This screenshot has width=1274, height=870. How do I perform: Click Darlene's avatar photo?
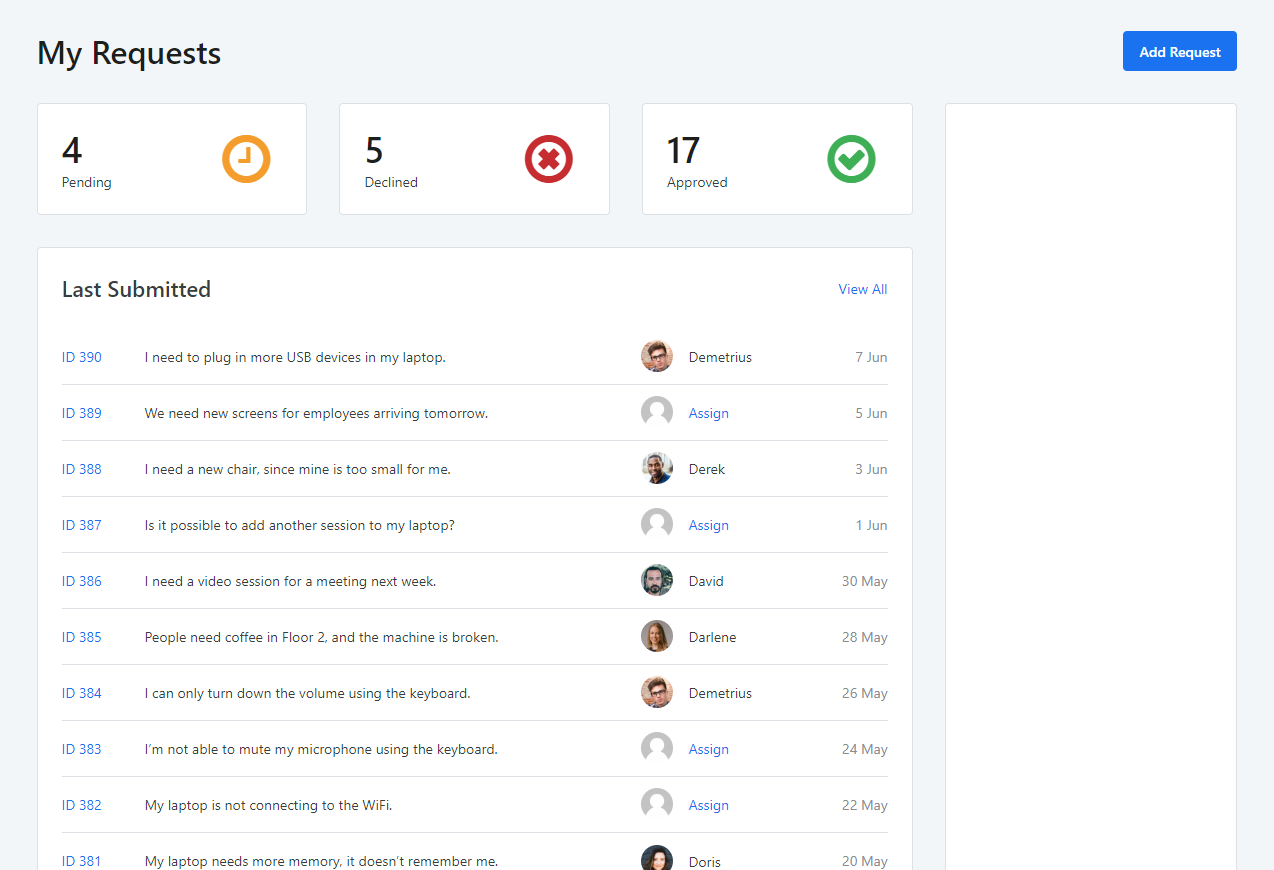pyautogui.click(x=657, y=637)
